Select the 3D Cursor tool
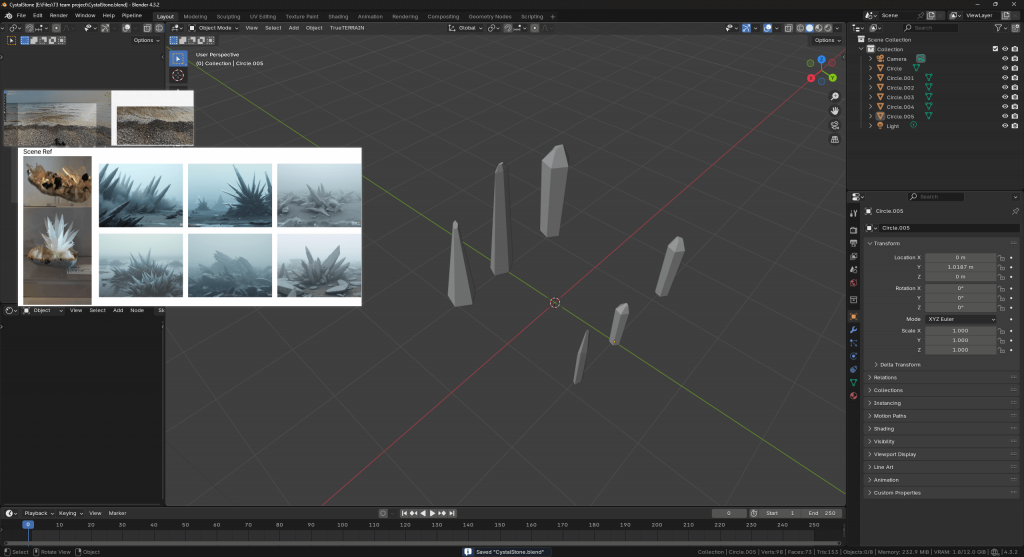1024x557 pixels. point(178,75)
